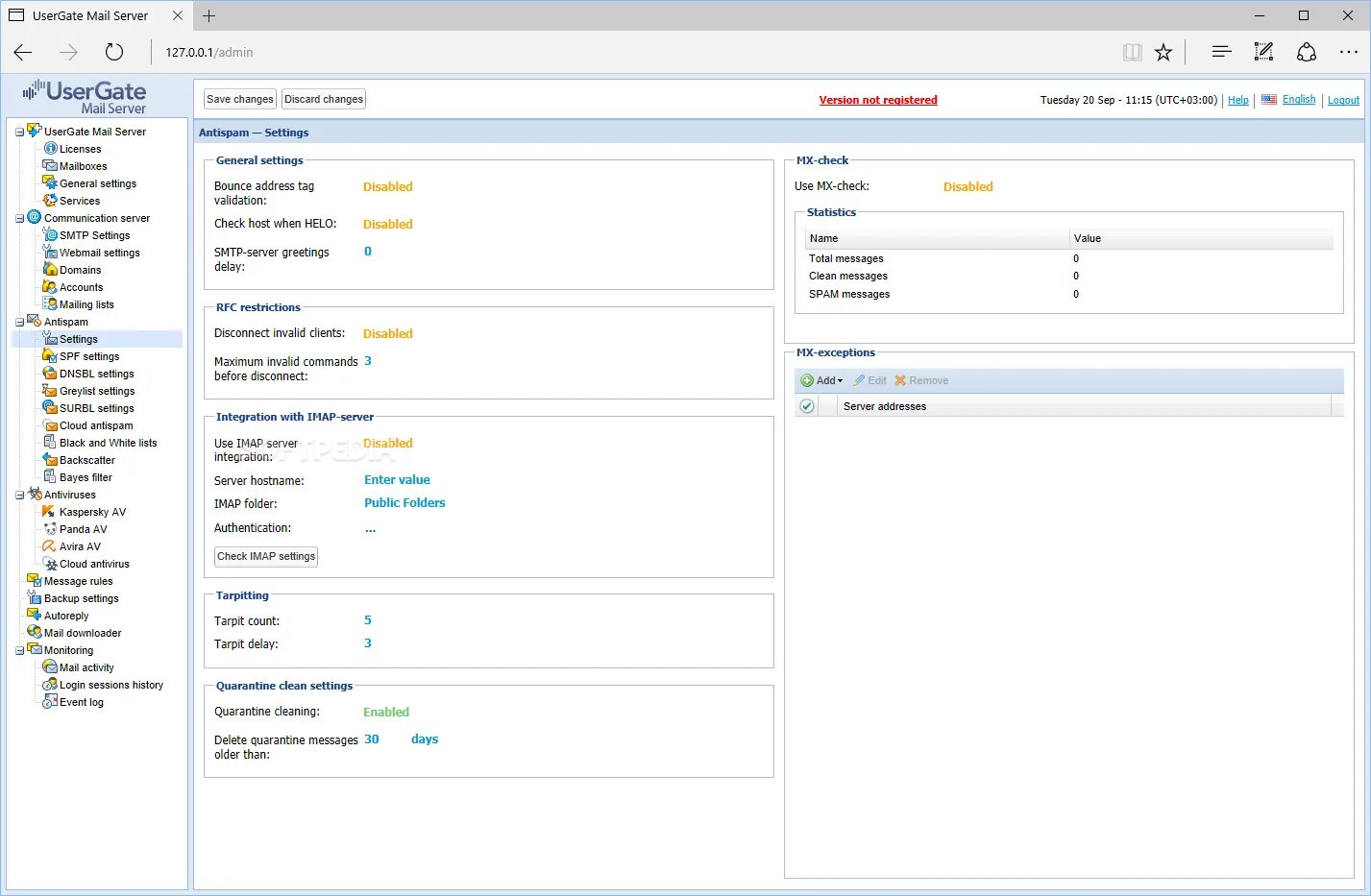
Task: Open the Avira AV icon
Action: pos(50,546)
